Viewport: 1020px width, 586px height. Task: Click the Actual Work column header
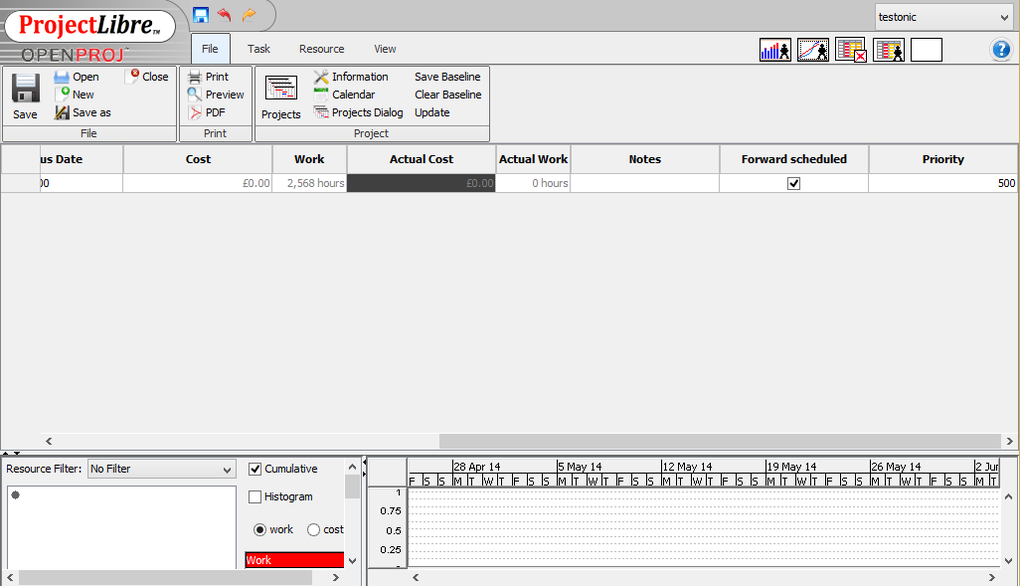533,159
